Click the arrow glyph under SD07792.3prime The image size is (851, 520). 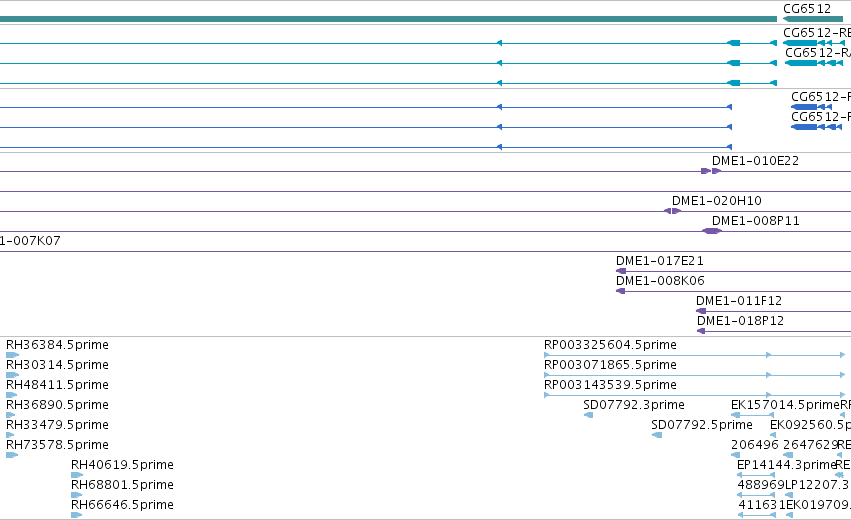point(588,415)
